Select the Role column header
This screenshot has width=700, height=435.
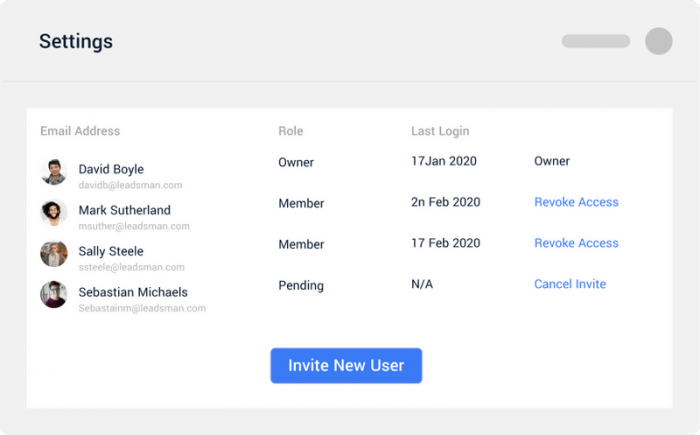[x=291, y=131]
